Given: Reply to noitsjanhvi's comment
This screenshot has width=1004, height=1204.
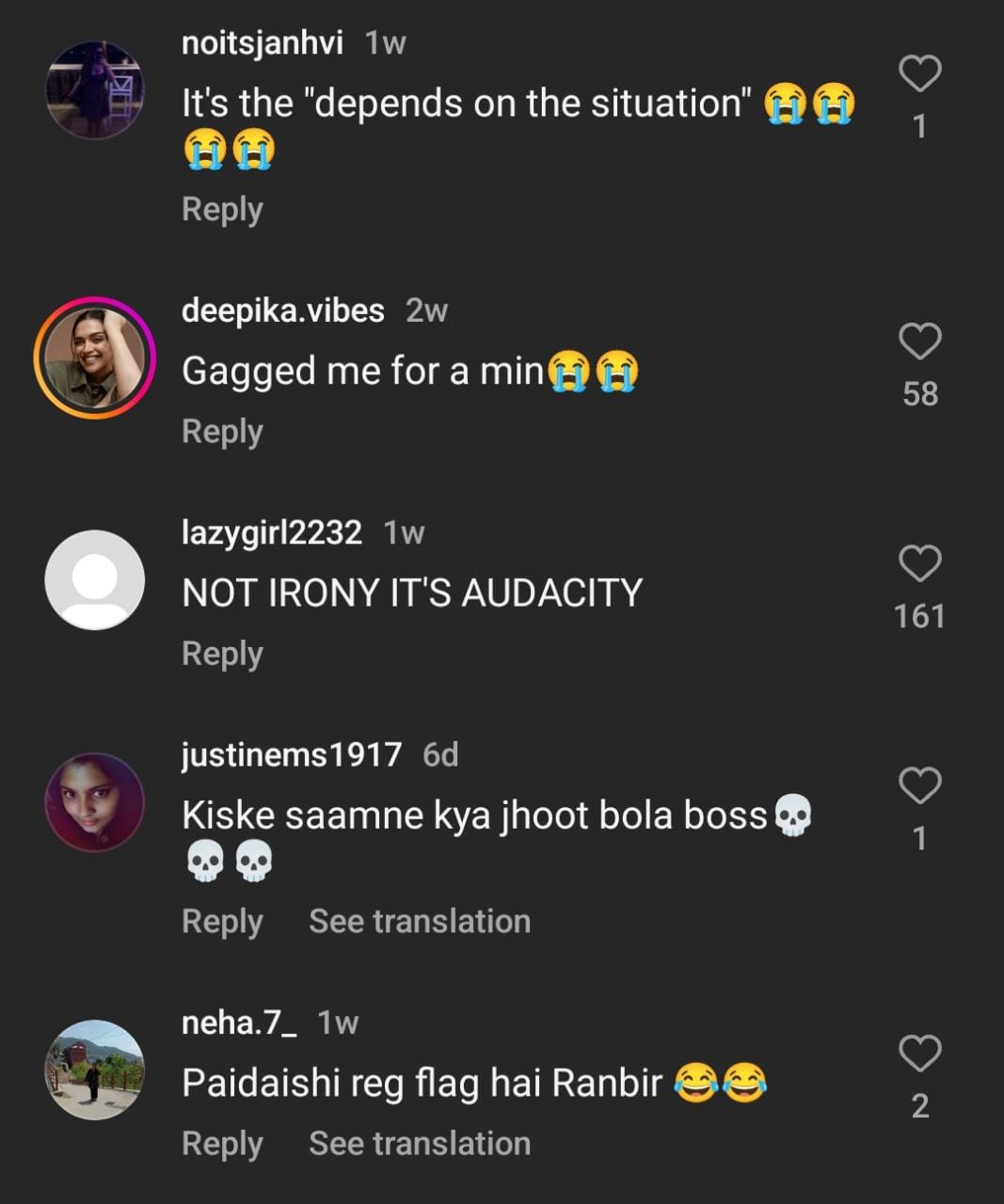Looking at the screenshot, I should [222, 209].
